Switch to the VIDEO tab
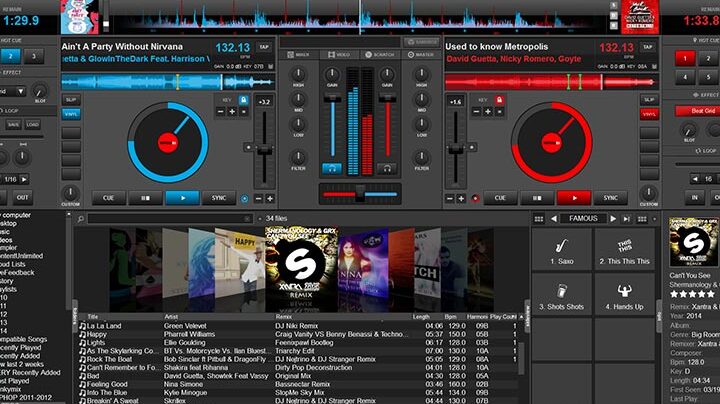Screen dimensions: 720x404 [339, 55]
